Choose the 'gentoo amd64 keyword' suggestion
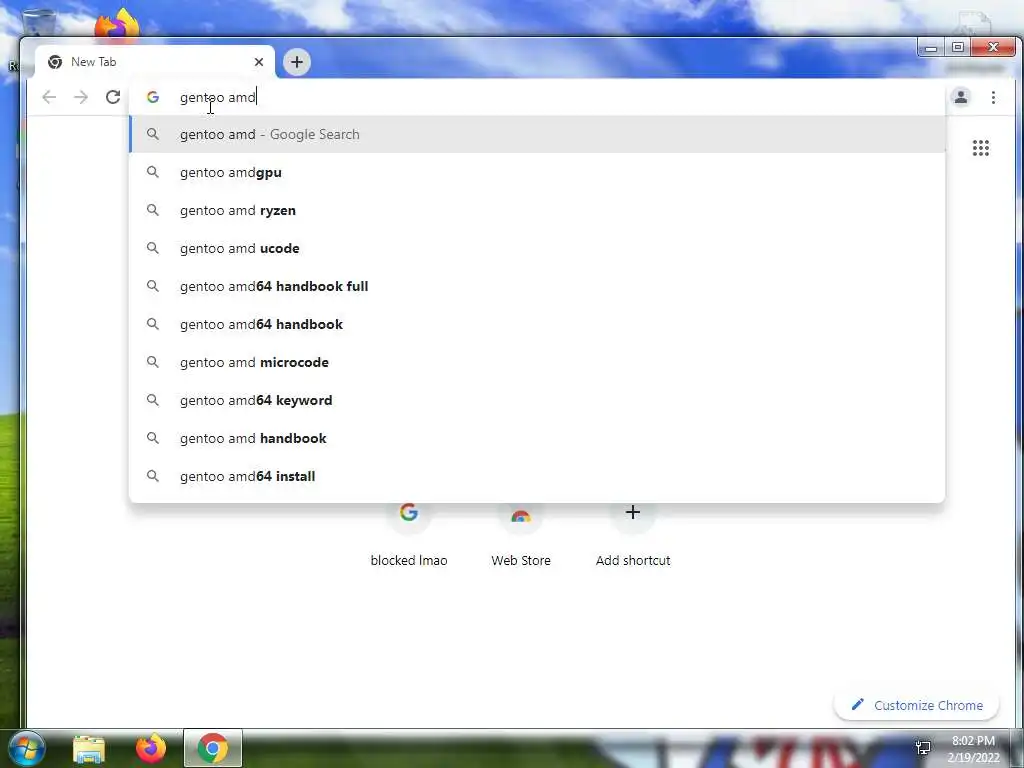1024x768 pixels. pos(537,400)
